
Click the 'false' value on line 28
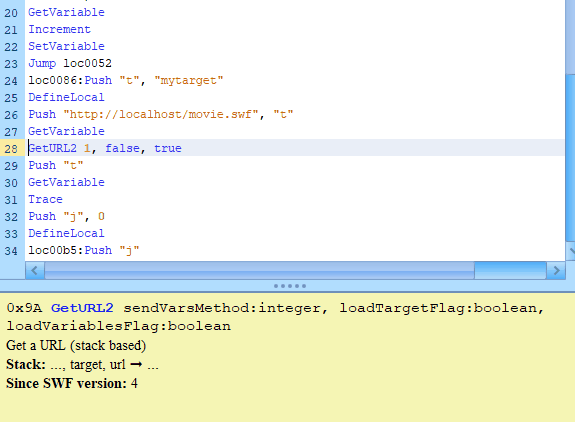[122, 148]
